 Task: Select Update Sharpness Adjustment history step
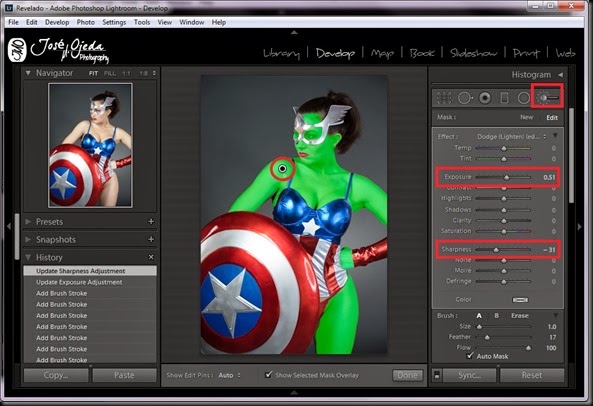[x=90, y=271]
